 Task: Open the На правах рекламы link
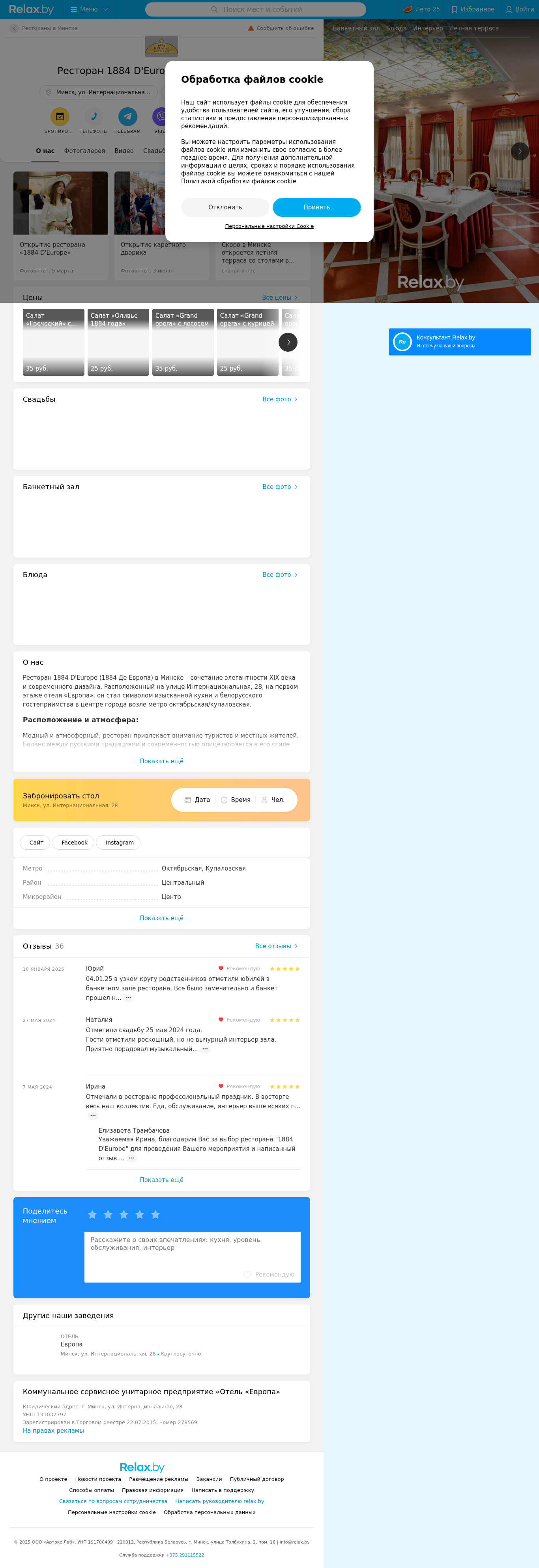(x=53, y=1430)
